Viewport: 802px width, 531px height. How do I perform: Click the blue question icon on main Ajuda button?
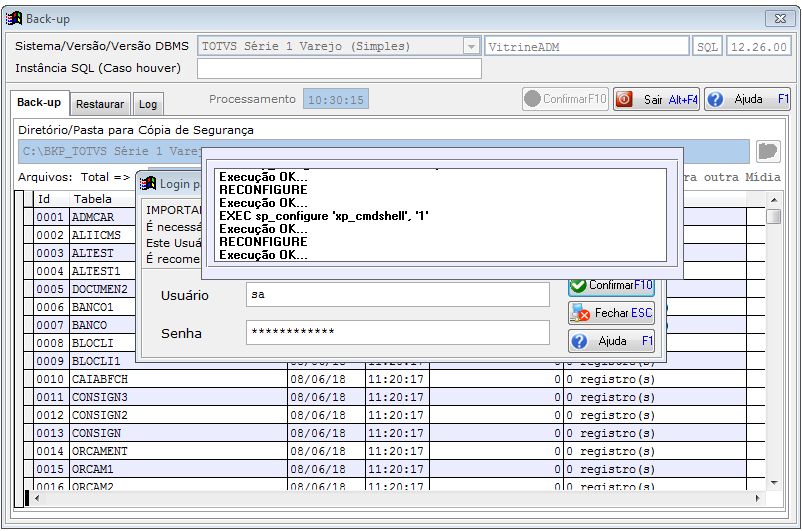716,99
